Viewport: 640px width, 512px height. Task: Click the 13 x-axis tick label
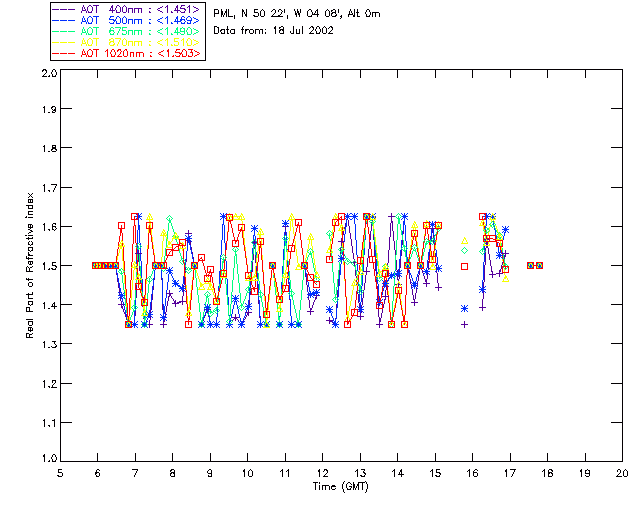pos(360,473)
